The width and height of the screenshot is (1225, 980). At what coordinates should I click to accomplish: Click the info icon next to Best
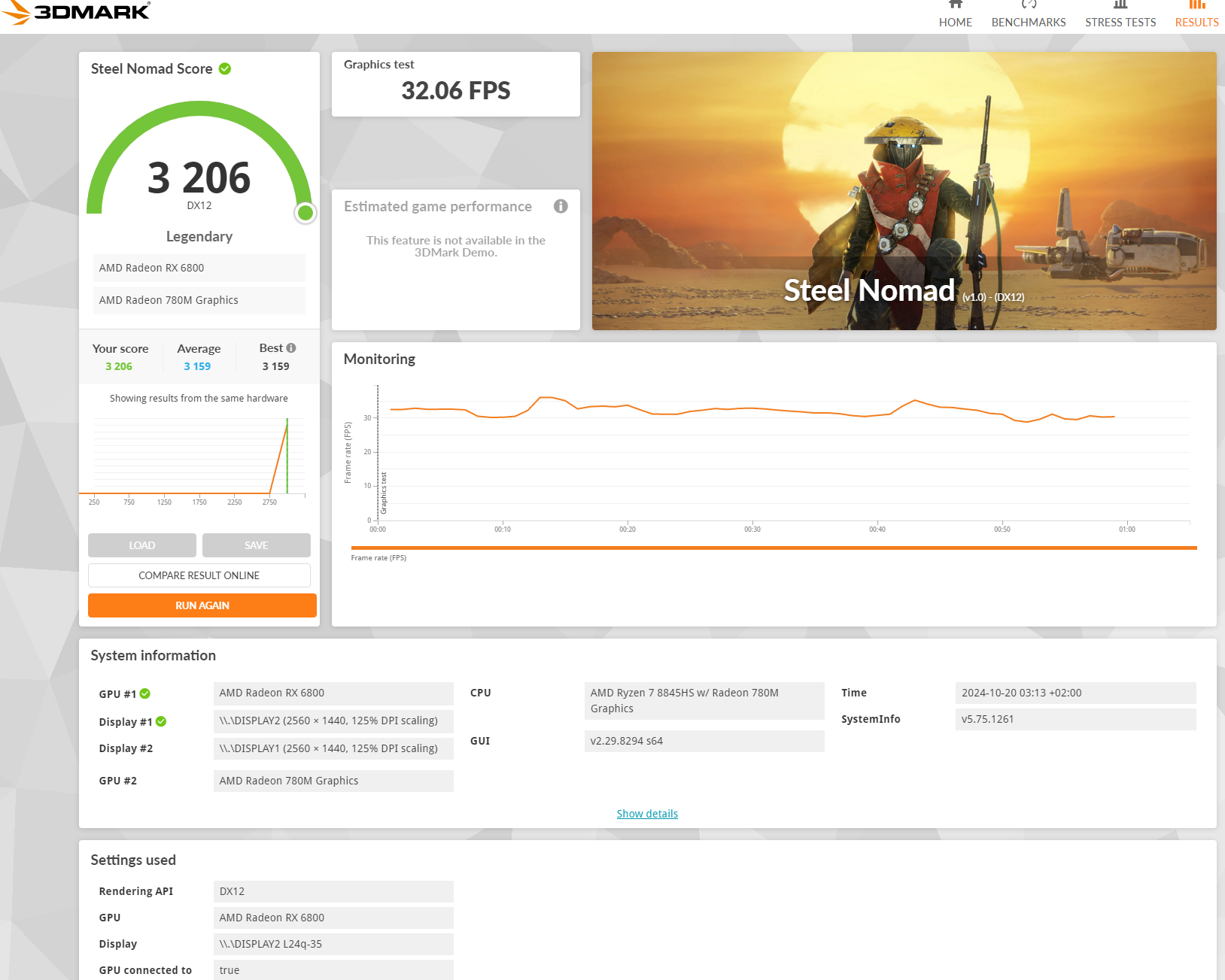click(x=291, y=347)
